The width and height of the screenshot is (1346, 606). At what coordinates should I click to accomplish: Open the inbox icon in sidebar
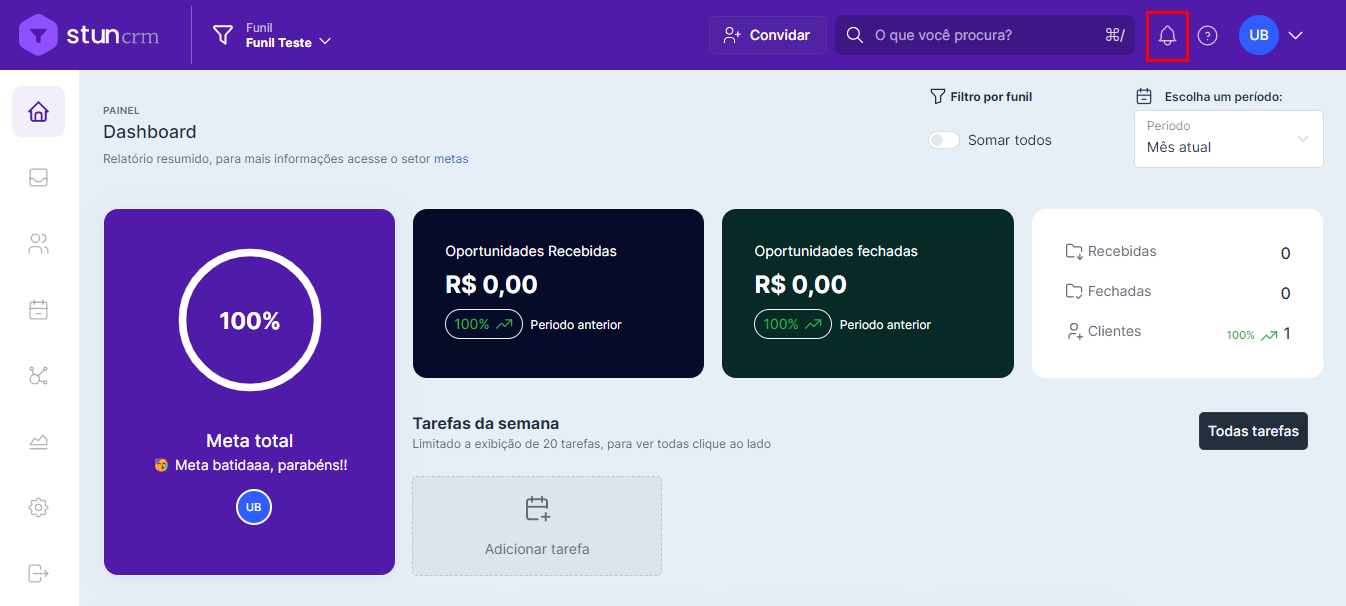pos(38,178)
